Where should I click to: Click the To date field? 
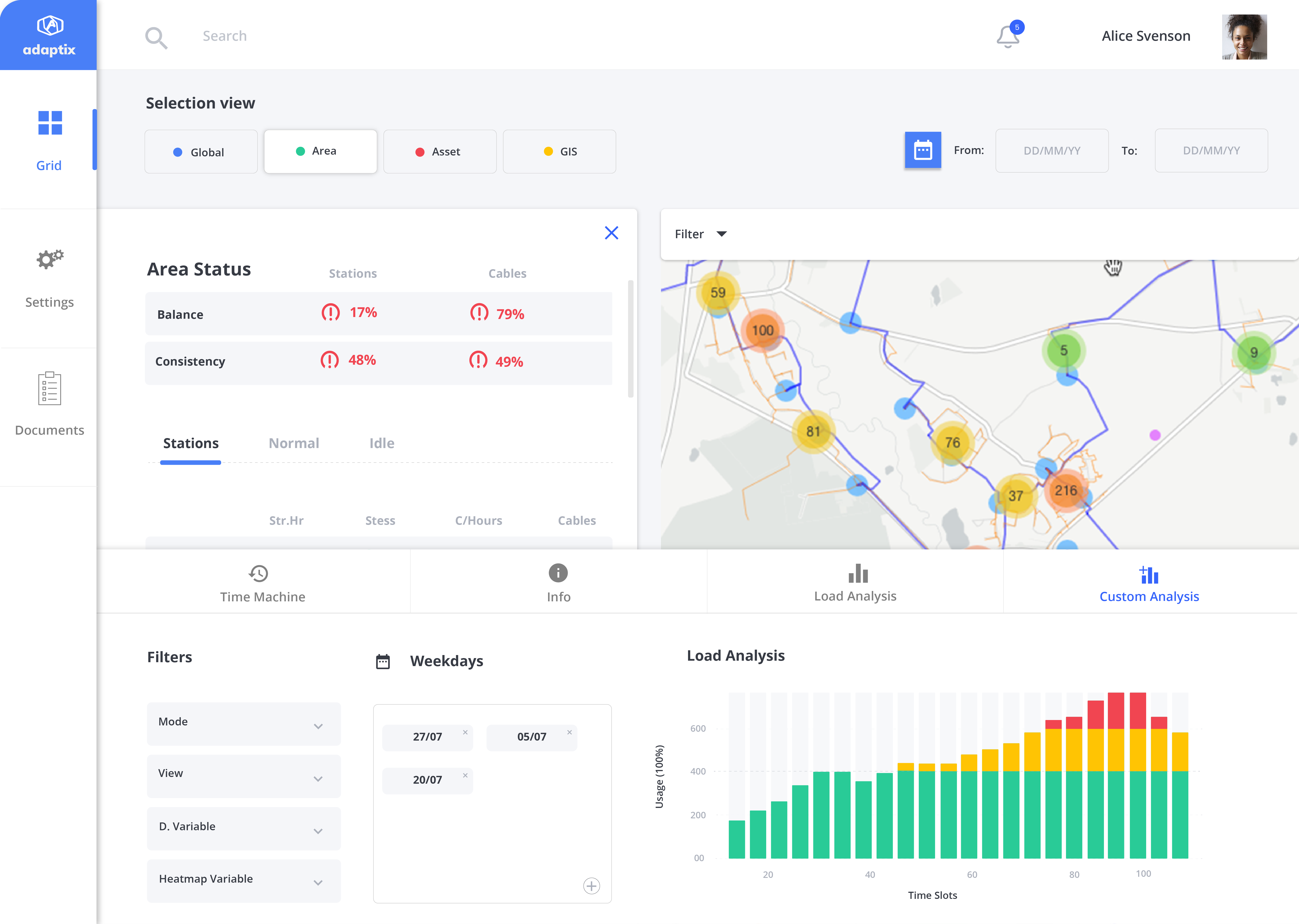[x=1211, y=151]
